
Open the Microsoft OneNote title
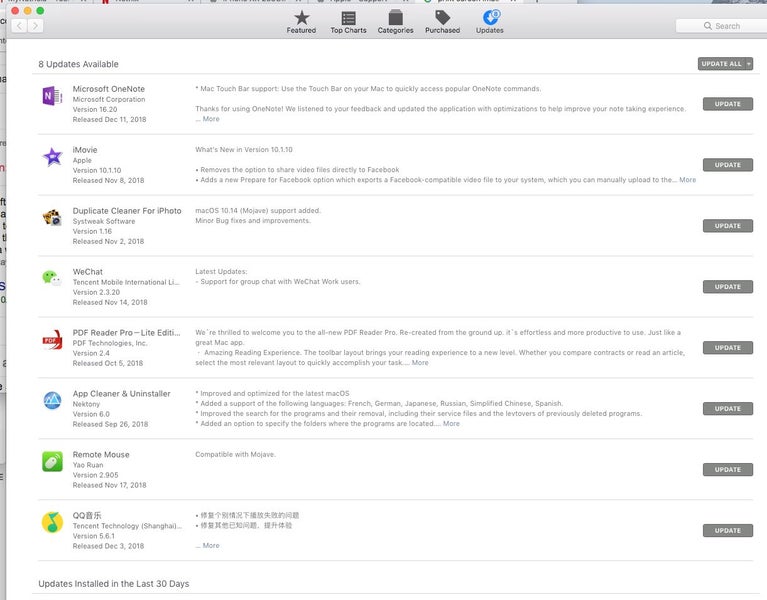pos(109,89)
